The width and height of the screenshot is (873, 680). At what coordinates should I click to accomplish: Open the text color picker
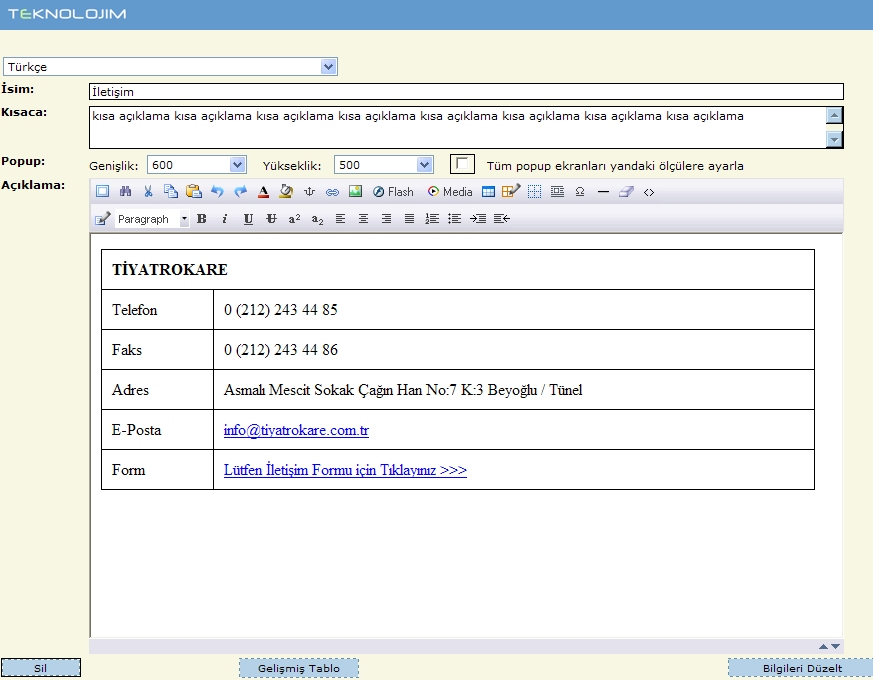263,192
